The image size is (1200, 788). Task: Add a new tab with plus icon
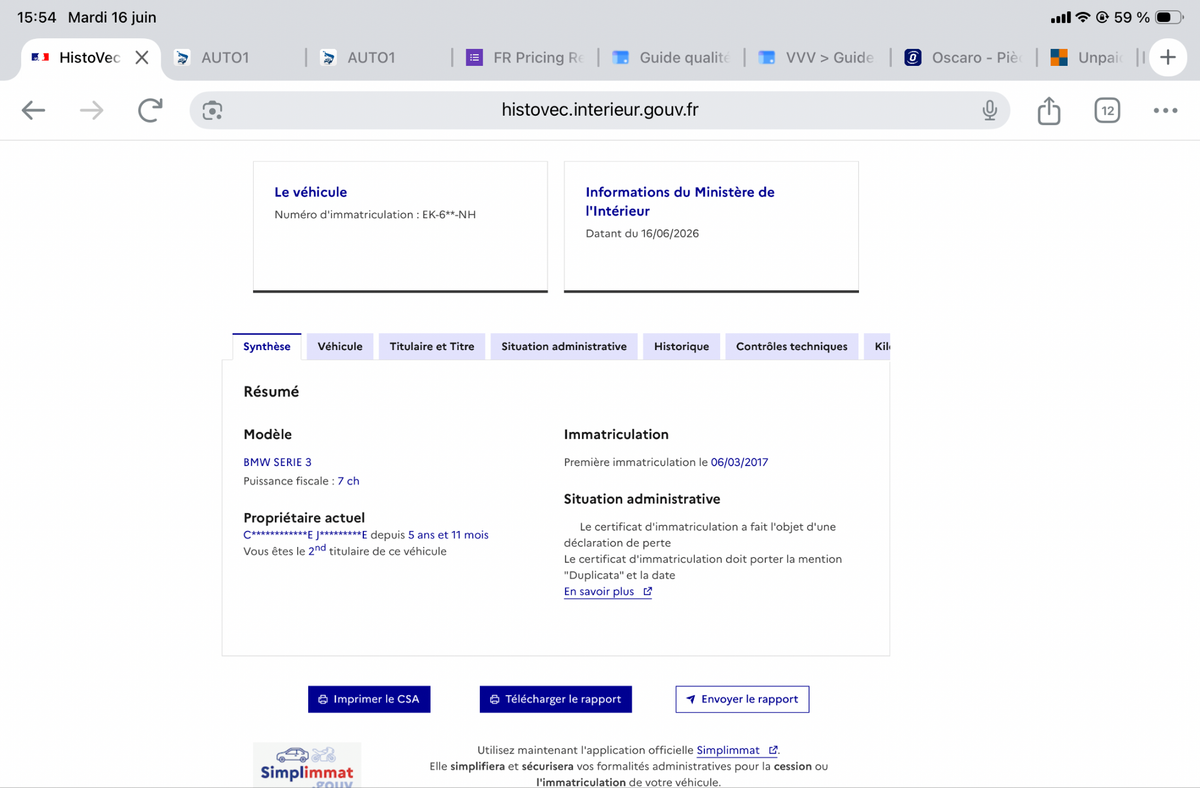(x=1167, y=58)
